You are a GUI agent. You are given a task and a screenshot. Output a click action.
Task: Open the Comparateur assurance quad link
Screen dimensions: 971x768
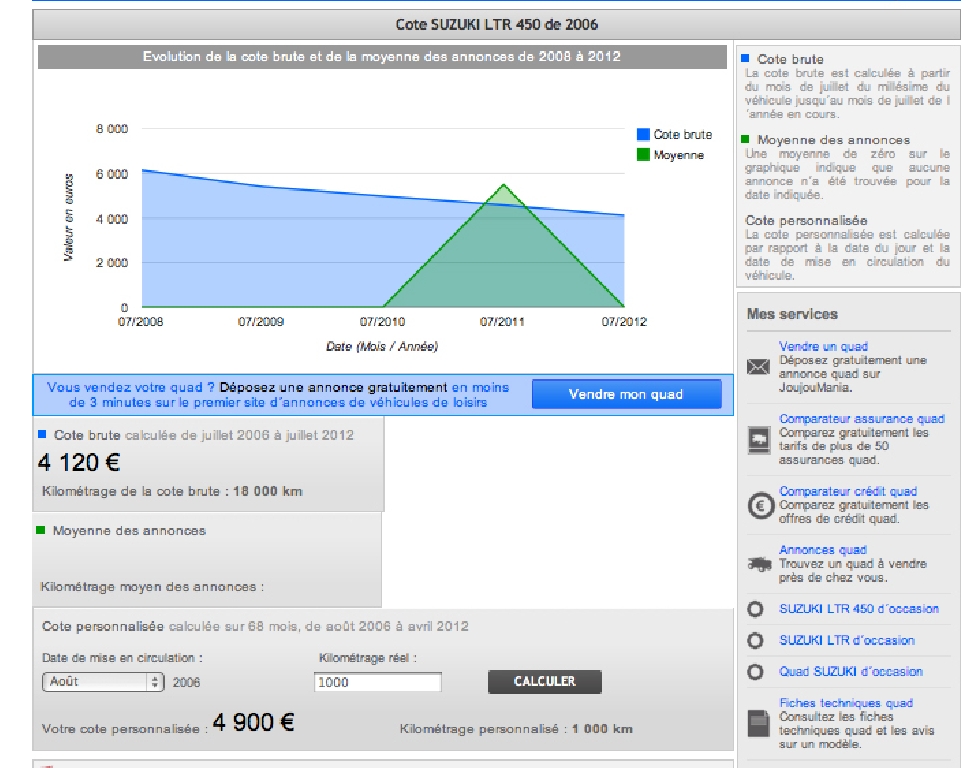coord(861,419)
